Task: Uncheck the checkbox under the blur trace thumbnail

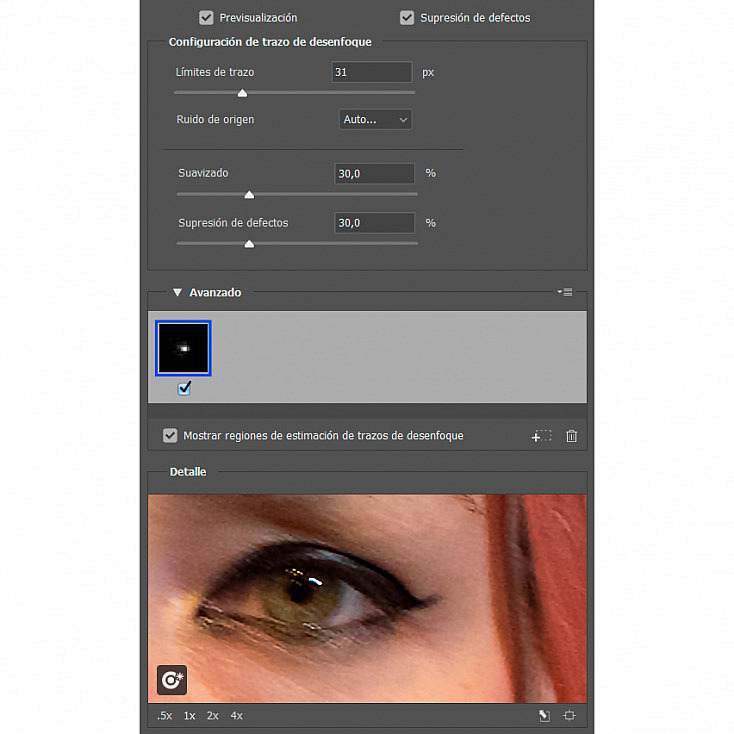Action: click(x=184, y=388)
